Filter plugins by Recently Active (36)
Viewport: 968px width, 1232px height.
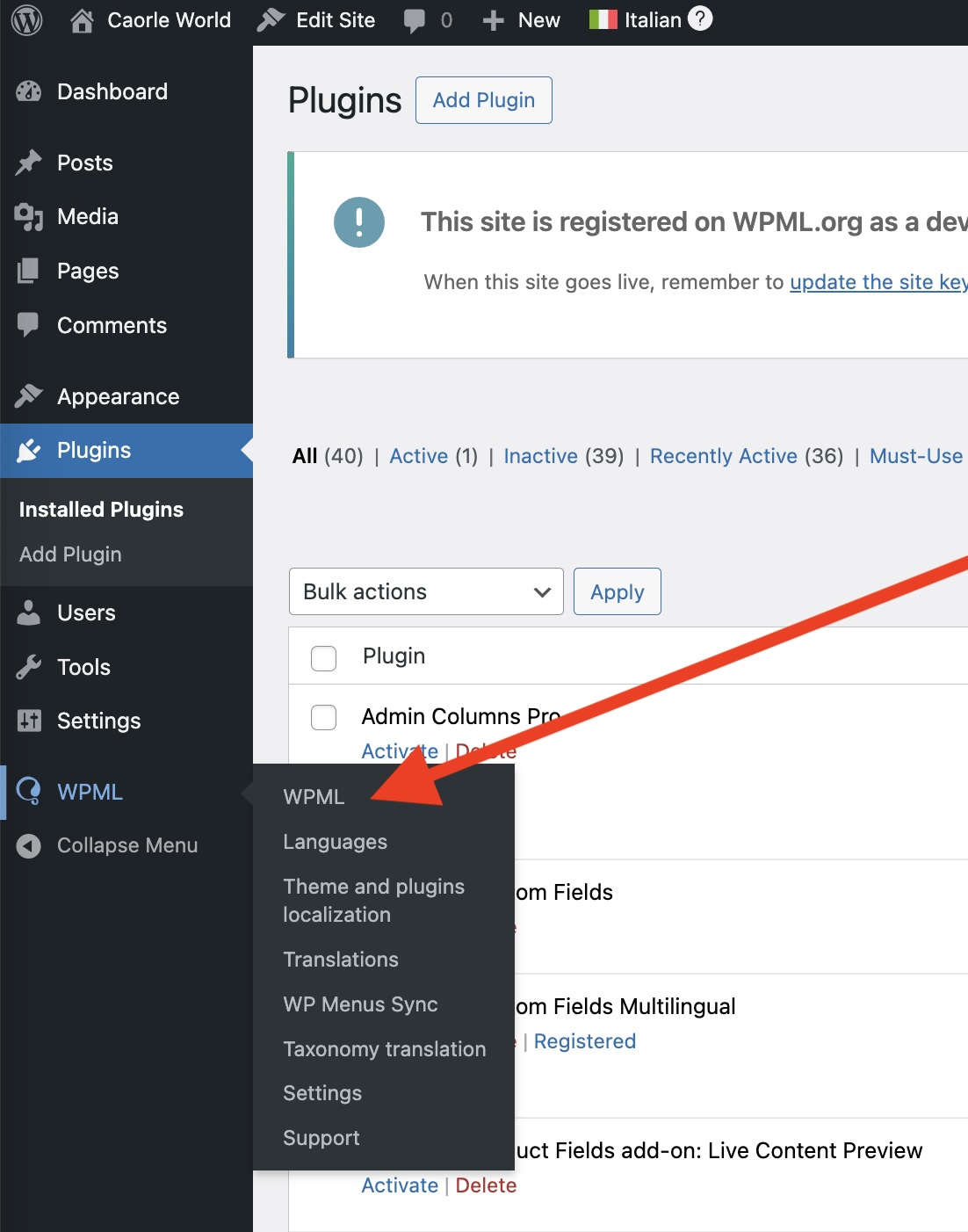point(747,456)
